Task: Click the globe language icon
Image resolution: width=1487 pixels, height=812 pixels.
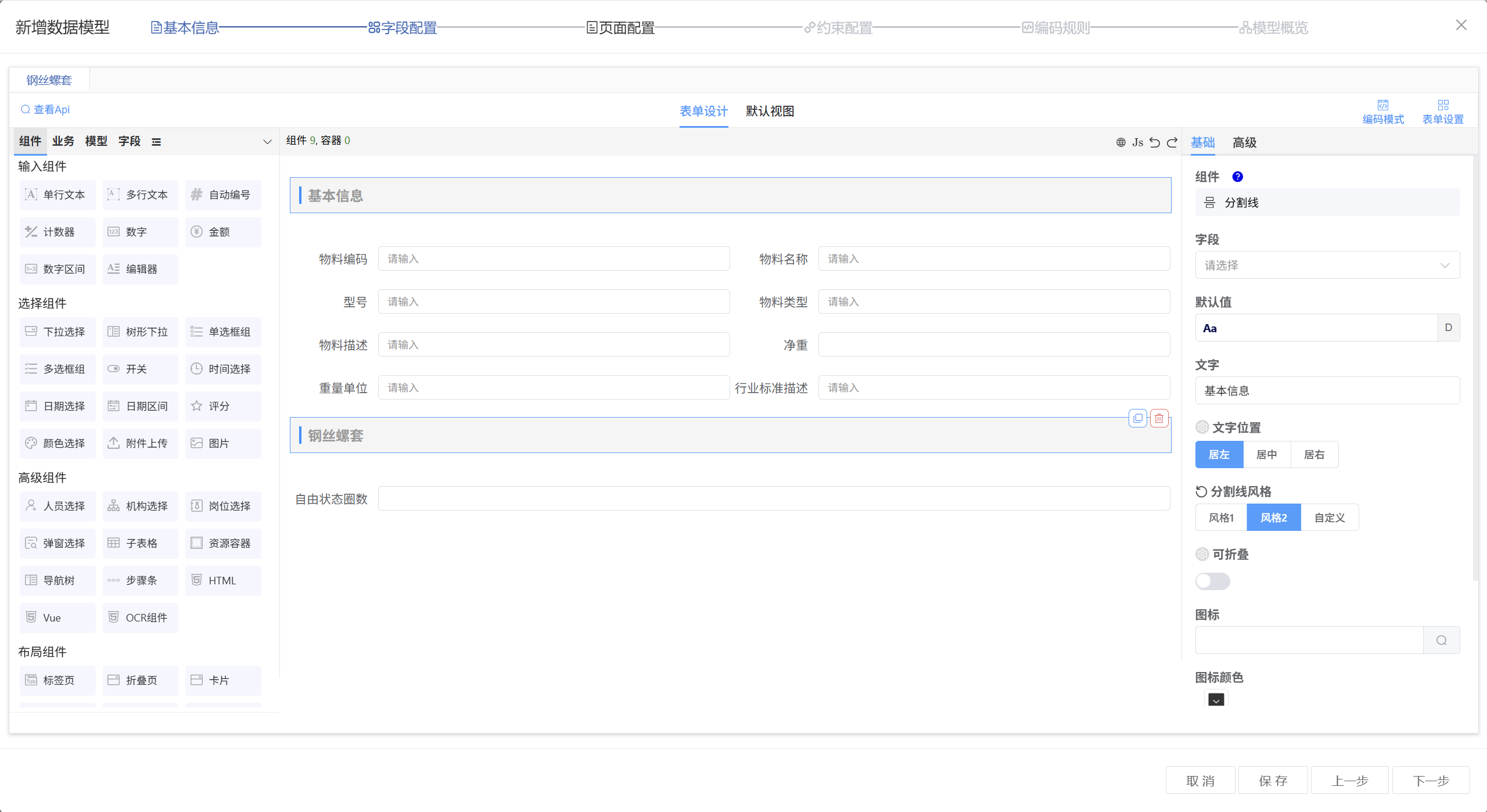Action: click(x=1121, y=142)
